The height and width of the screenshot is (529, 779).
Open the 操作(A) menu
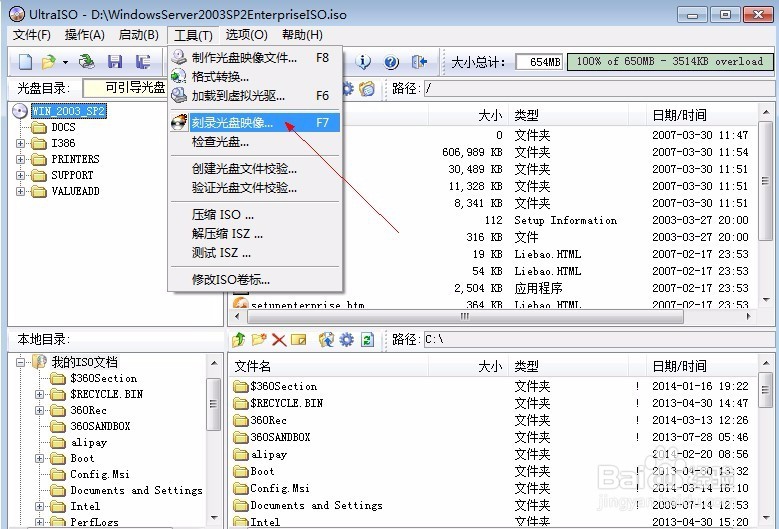click(x=84, y=35)
